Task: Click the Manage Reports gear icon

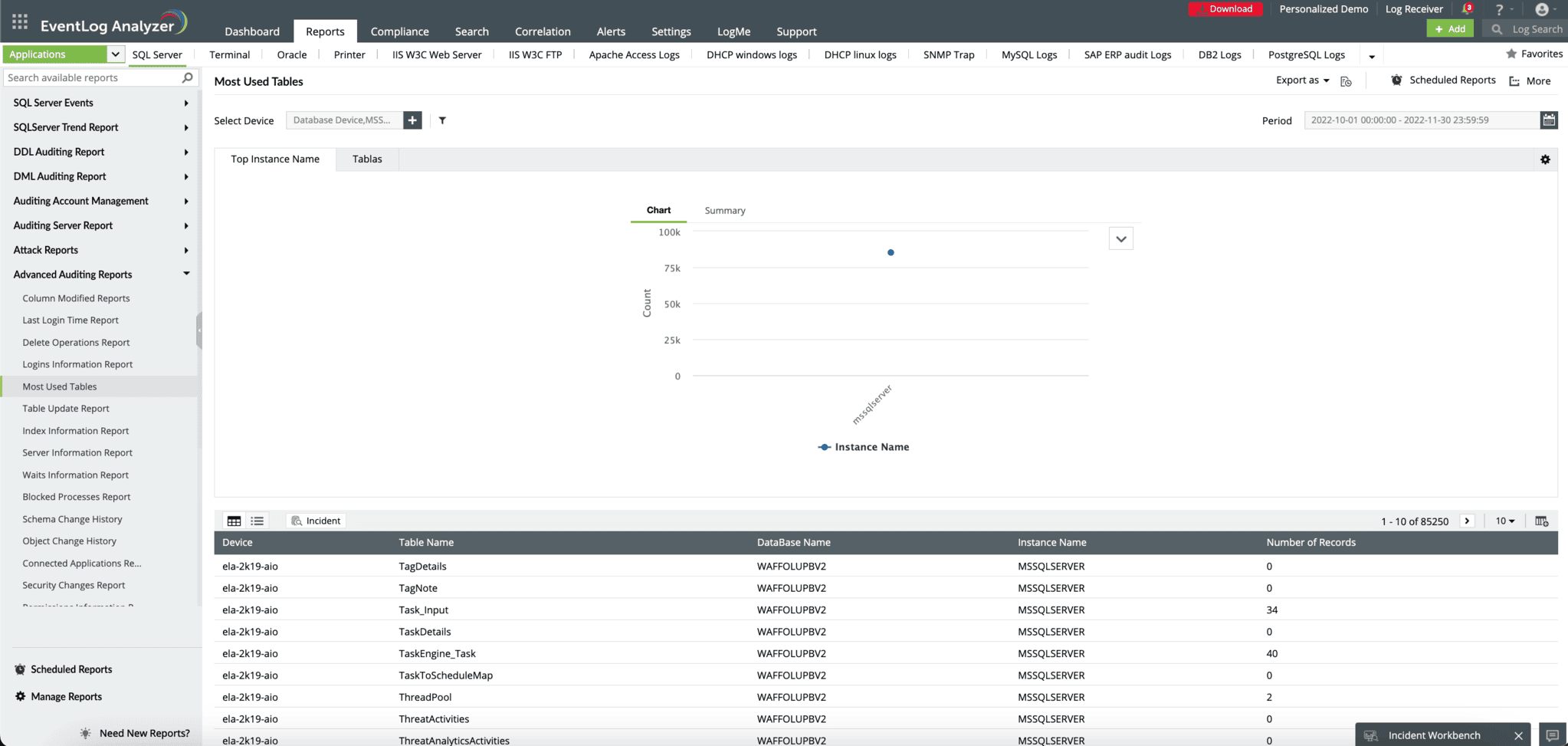Action: point(20,696)
